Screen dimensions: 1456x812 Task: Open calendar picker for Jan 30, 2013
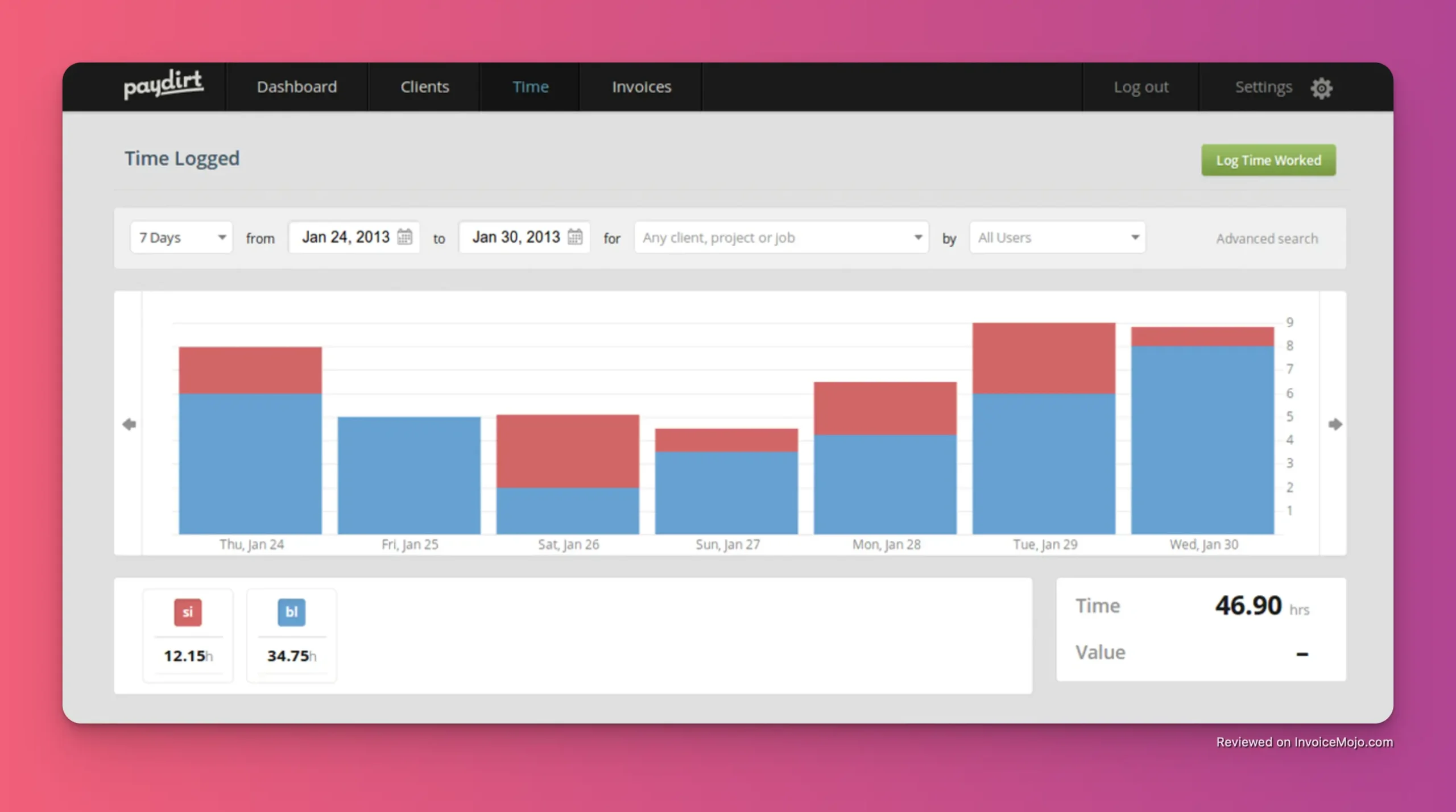click(575, 237)
